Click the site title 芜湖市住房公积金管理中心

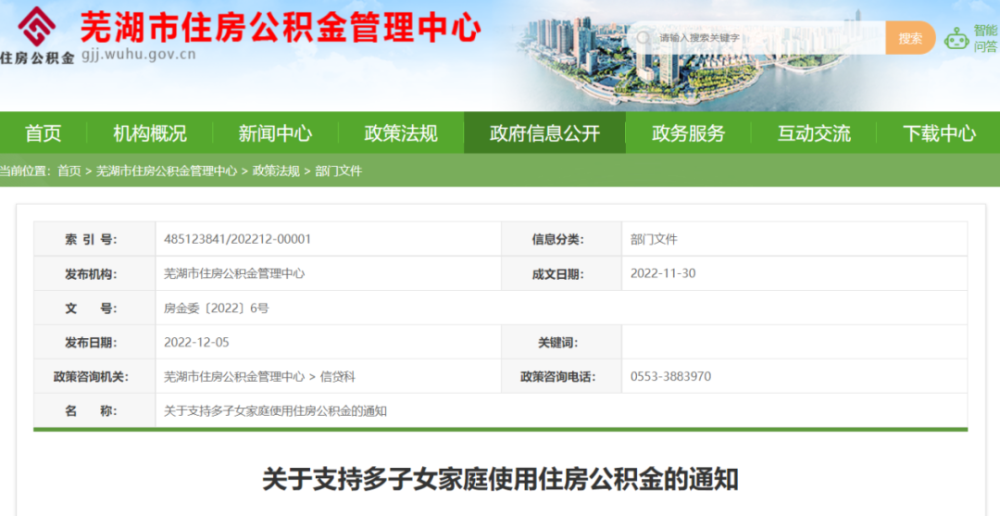[281, 27]
